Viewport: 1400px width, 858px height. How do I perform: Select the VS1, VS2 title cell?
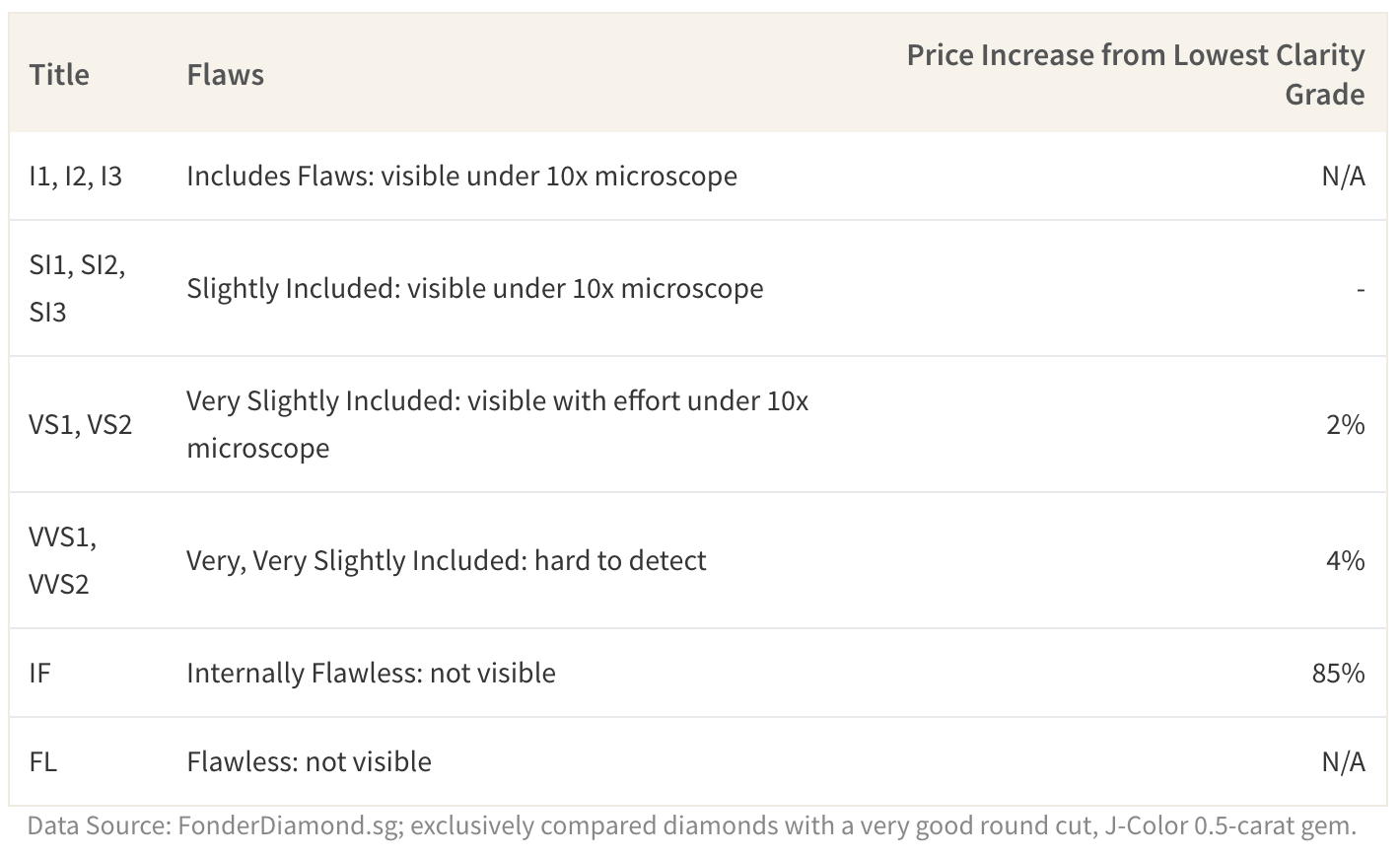coord(81,424)
